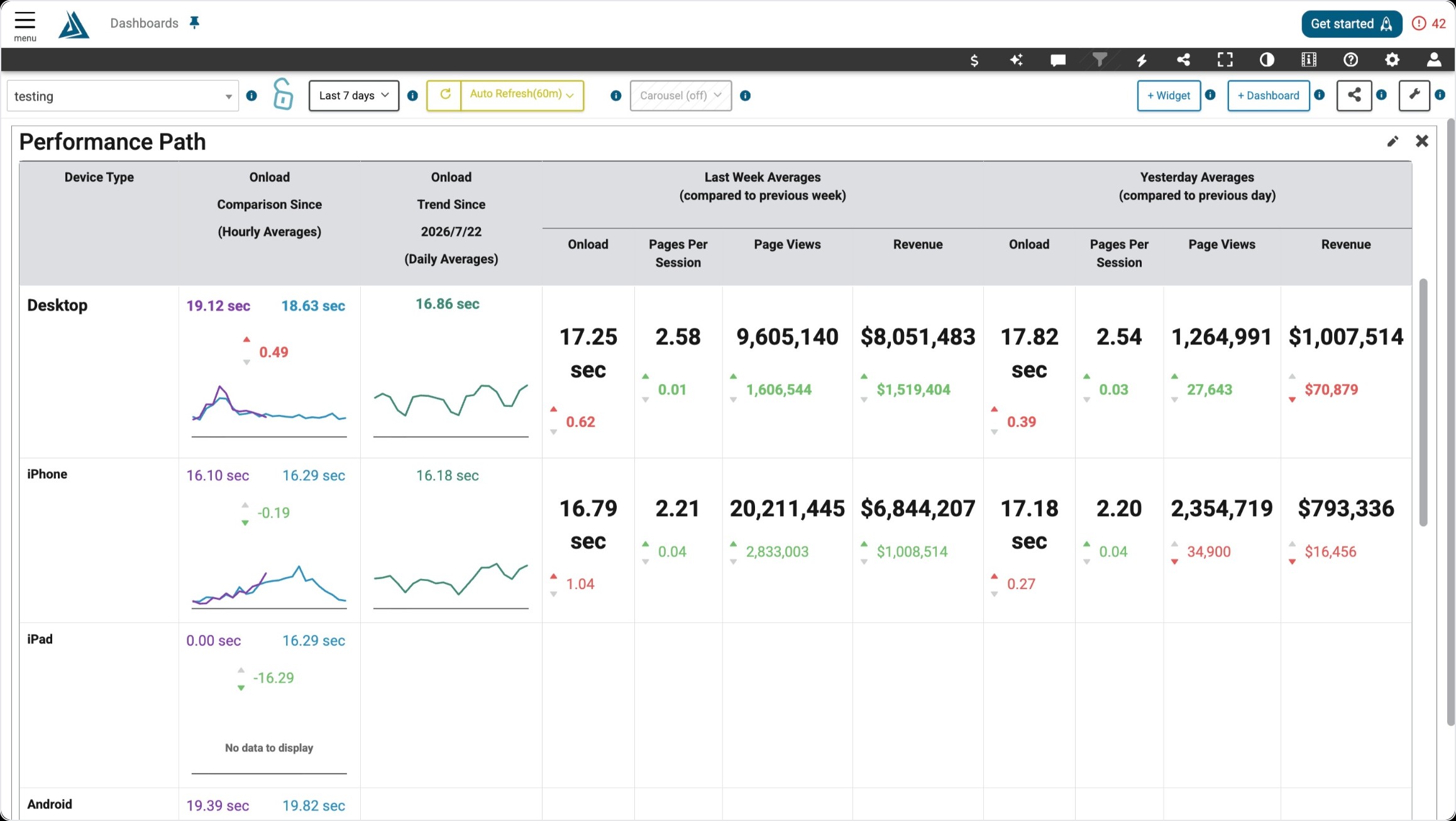Click the Desktop yesterday revenue $1,007,514
The height and width of the screenshot is (821, 1456).
point(1346,337)
